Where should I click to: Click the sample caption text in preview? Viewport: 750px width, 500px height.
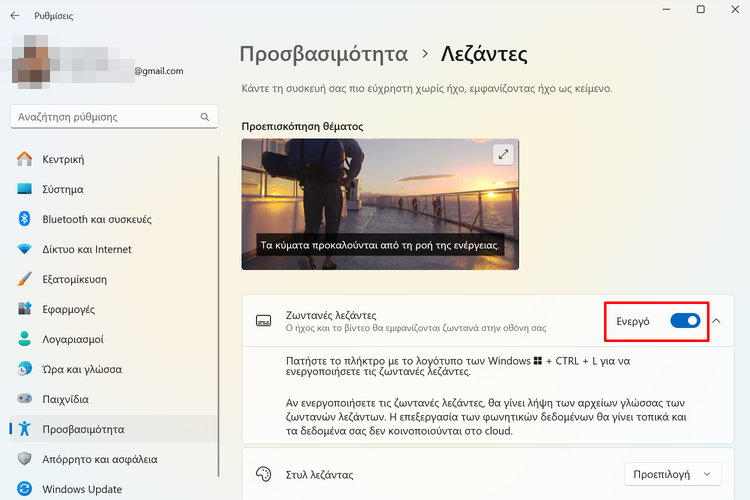click(380, 245)
